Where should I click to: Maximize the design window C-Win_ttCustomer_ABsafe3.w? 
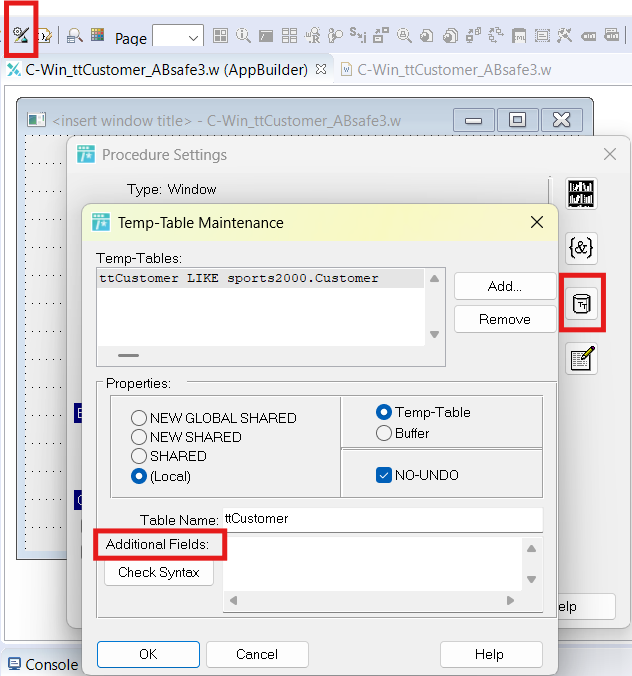pyautogui.click(x=517, y=120)
